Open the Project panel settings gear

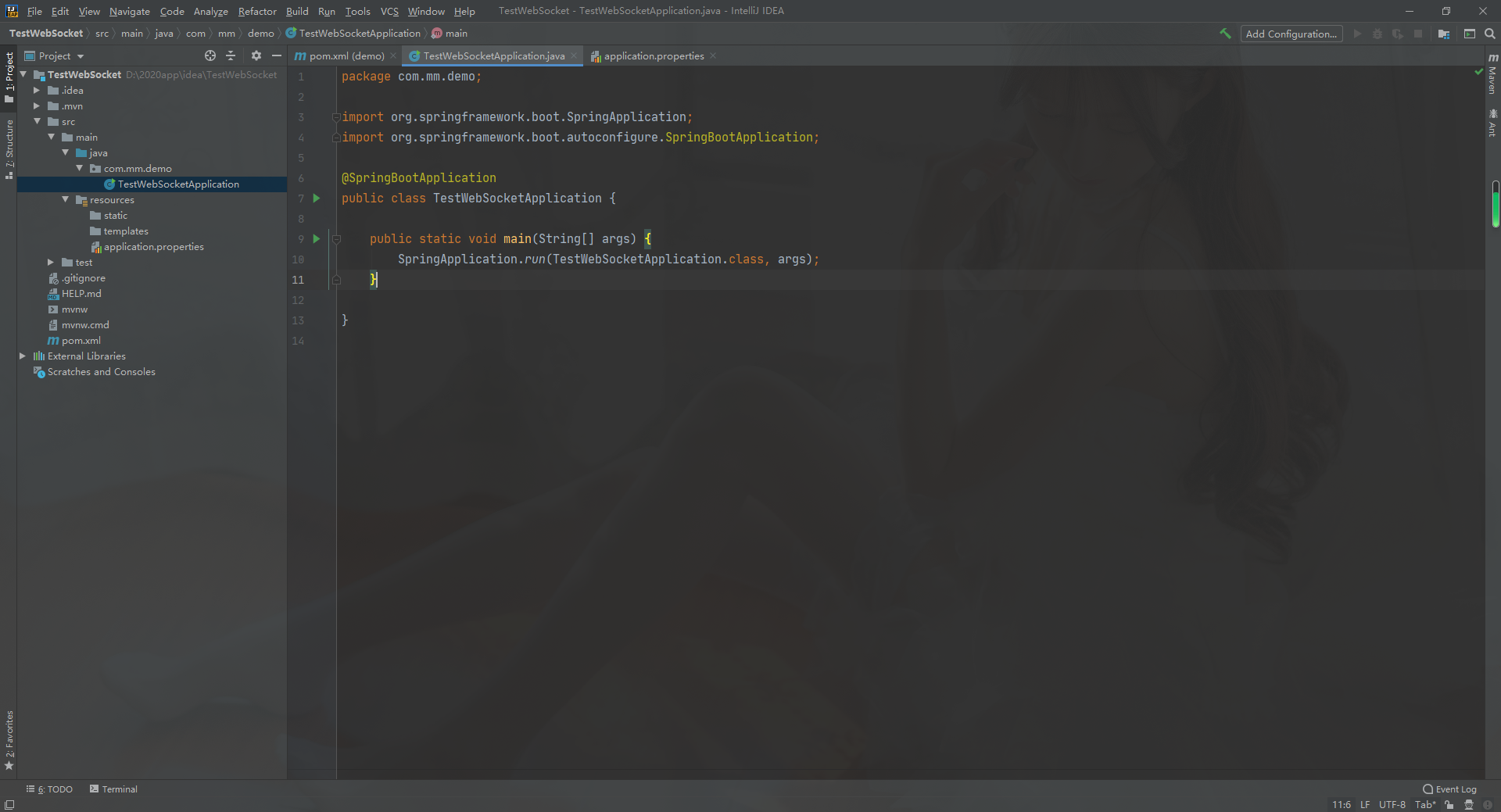point(256,55)
